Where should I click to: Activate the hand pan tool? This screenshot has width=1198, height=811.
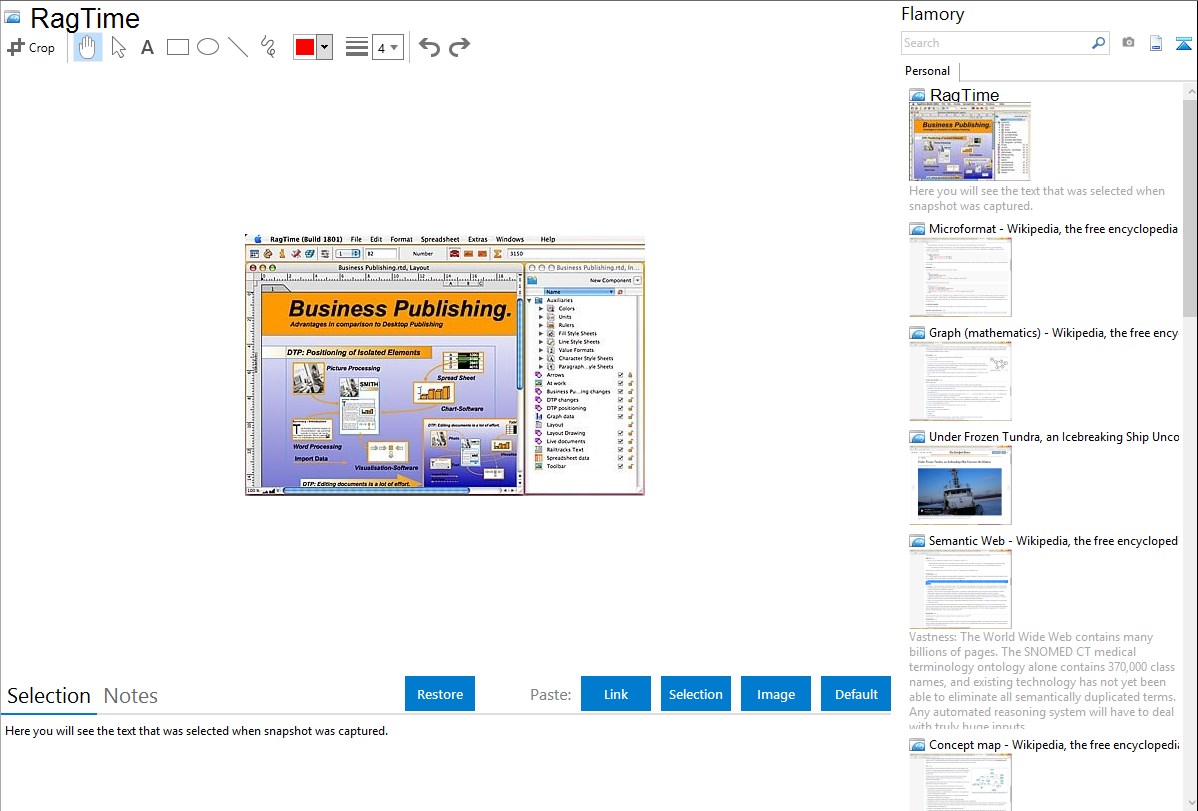click(x=88, y=47)
